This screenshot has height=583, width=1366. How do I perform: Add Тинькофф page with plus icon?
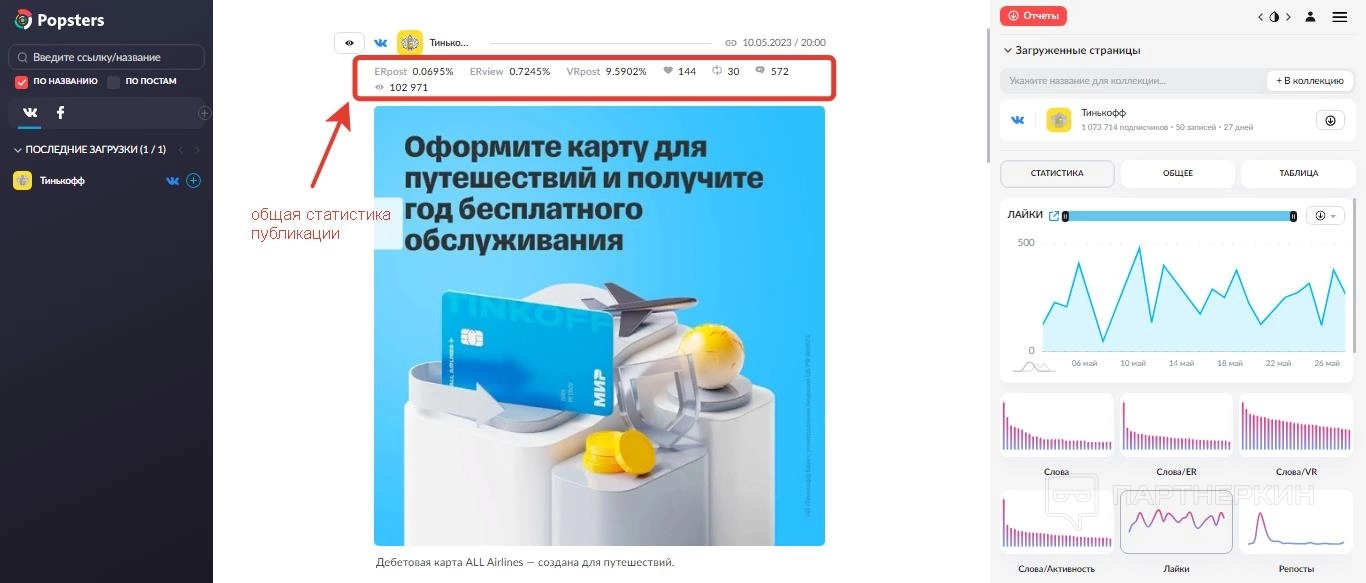tap(194, 181)
